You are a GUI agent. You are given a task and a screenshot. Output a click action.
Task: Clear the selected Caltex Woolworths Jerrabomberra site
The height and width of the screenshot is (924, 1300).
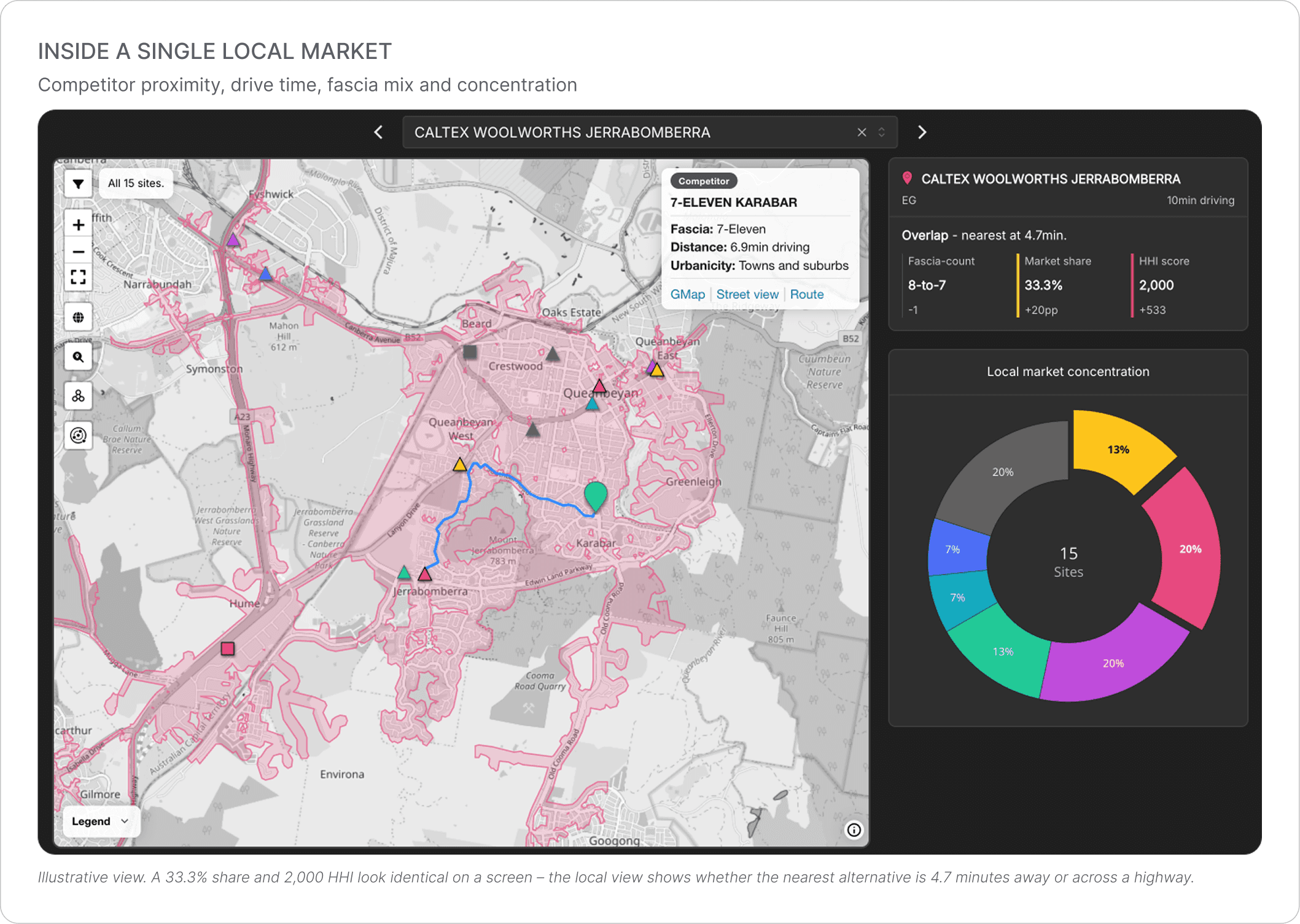click(862, 132)
